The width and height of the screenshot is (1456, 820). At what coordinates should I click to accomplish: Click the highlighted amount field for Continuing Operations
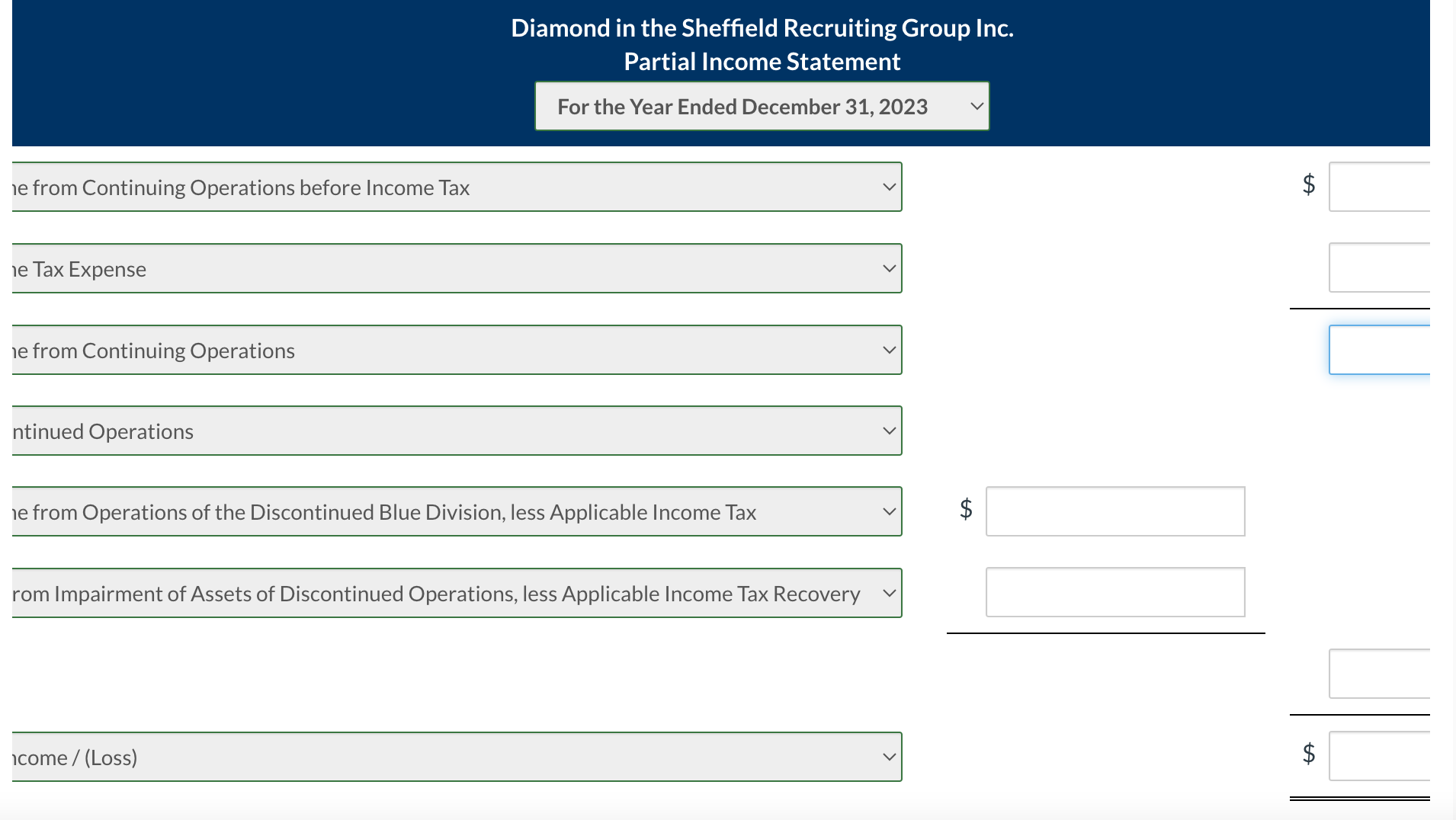1379,350
